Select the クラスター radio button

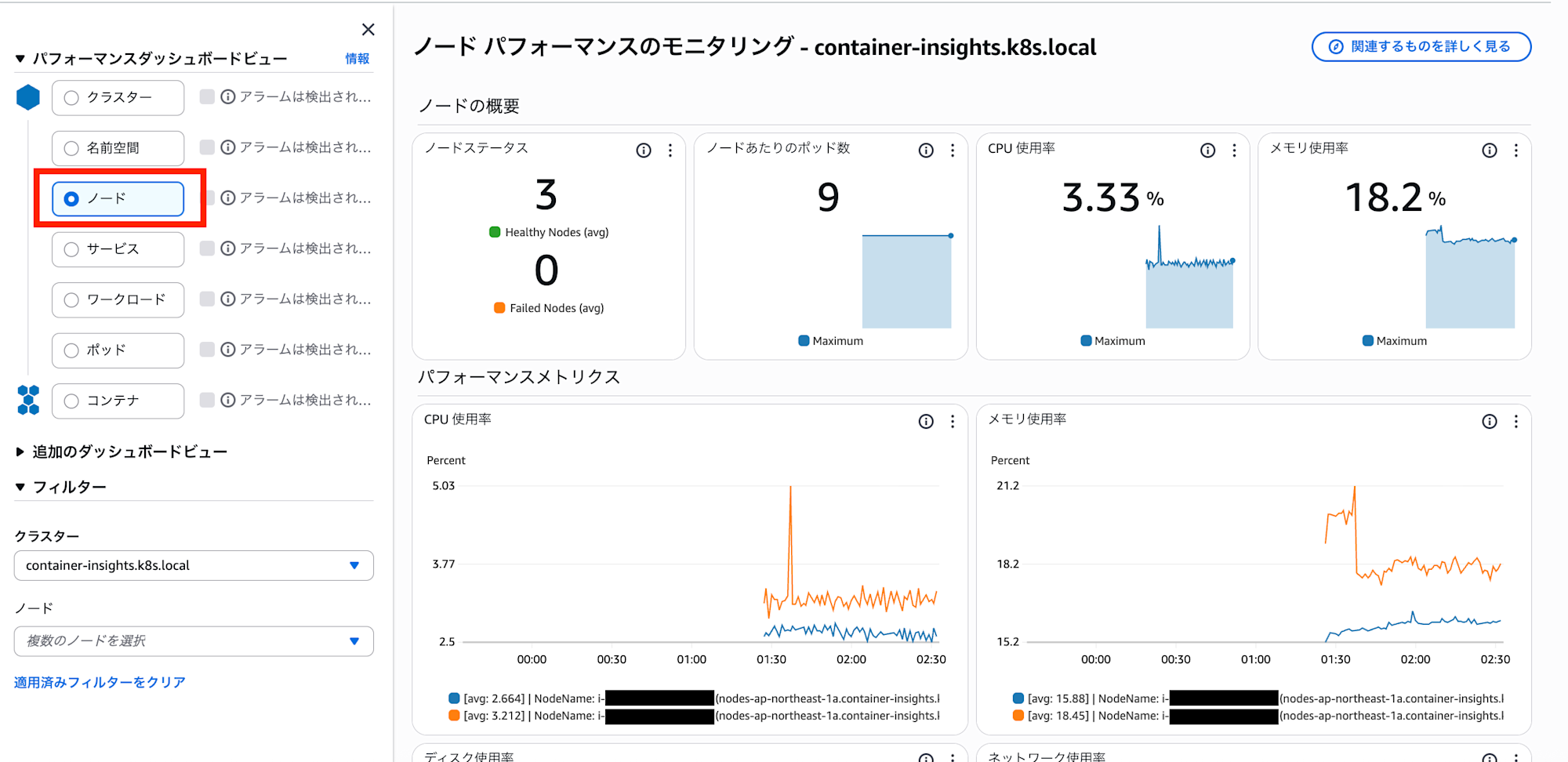[x=71, y=98]
